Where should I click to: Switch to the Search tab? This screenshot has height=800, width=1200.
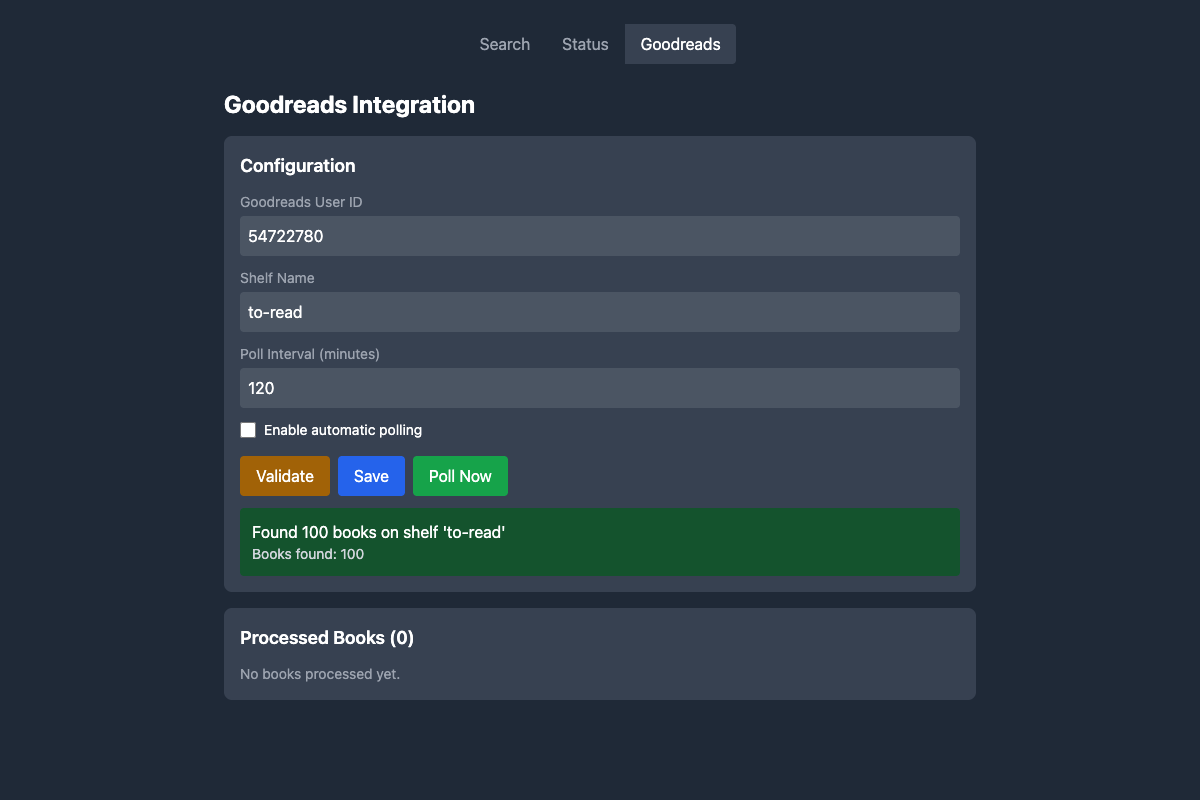pyautogui.click(x=504, y=44)
